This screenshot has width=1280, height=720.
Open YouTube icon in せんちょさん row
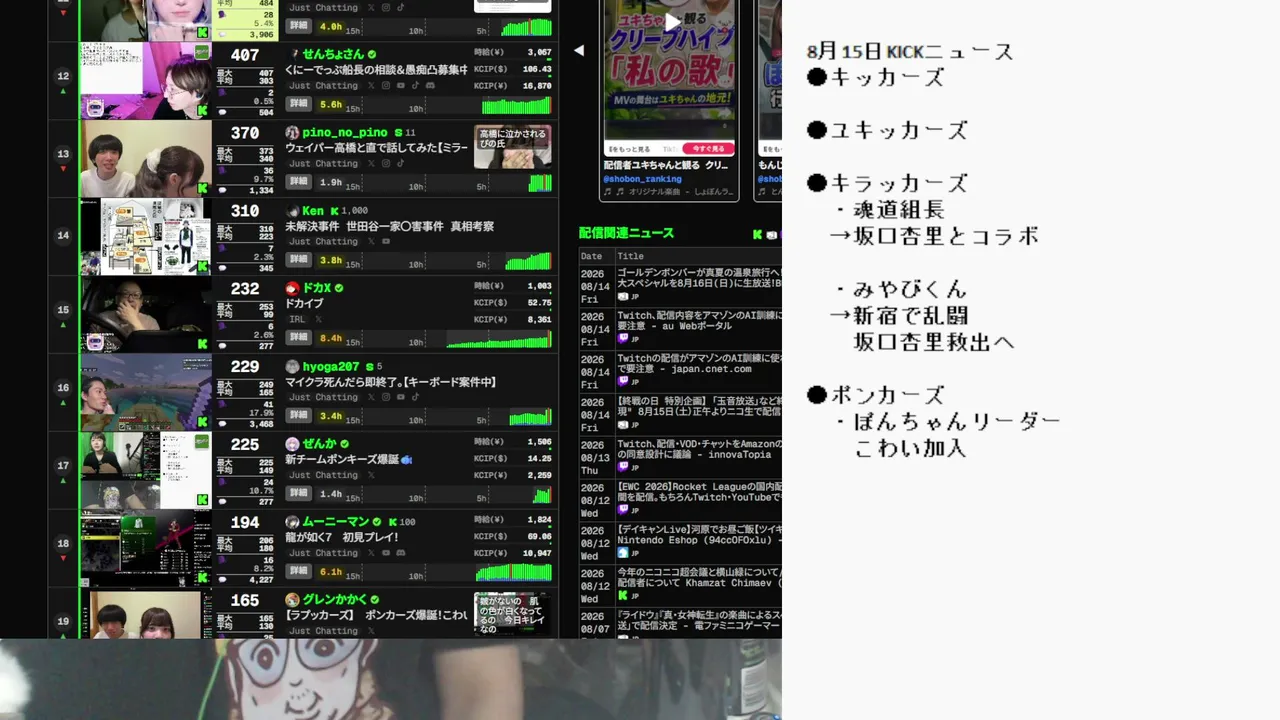(401, 86)
